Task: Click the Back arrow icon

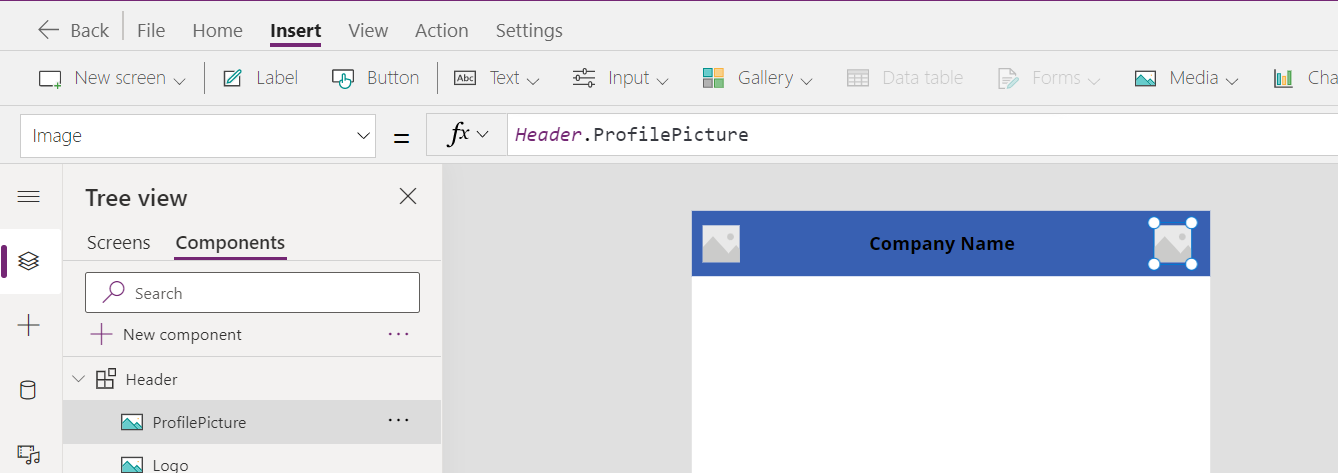Action: pyautogui.click(x=48, y=30)
